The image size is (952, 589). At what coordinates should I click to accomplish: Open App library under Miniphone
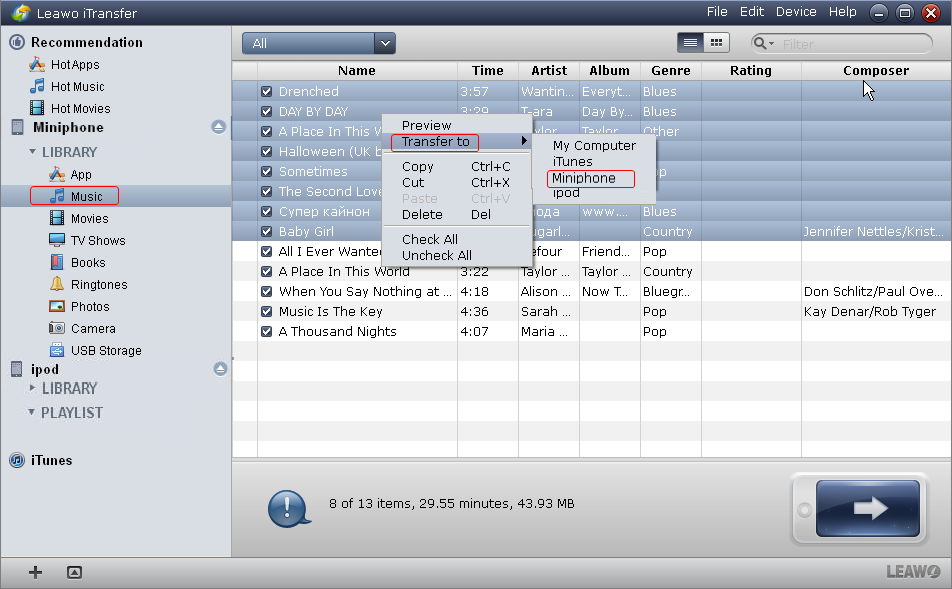[70, 175]
